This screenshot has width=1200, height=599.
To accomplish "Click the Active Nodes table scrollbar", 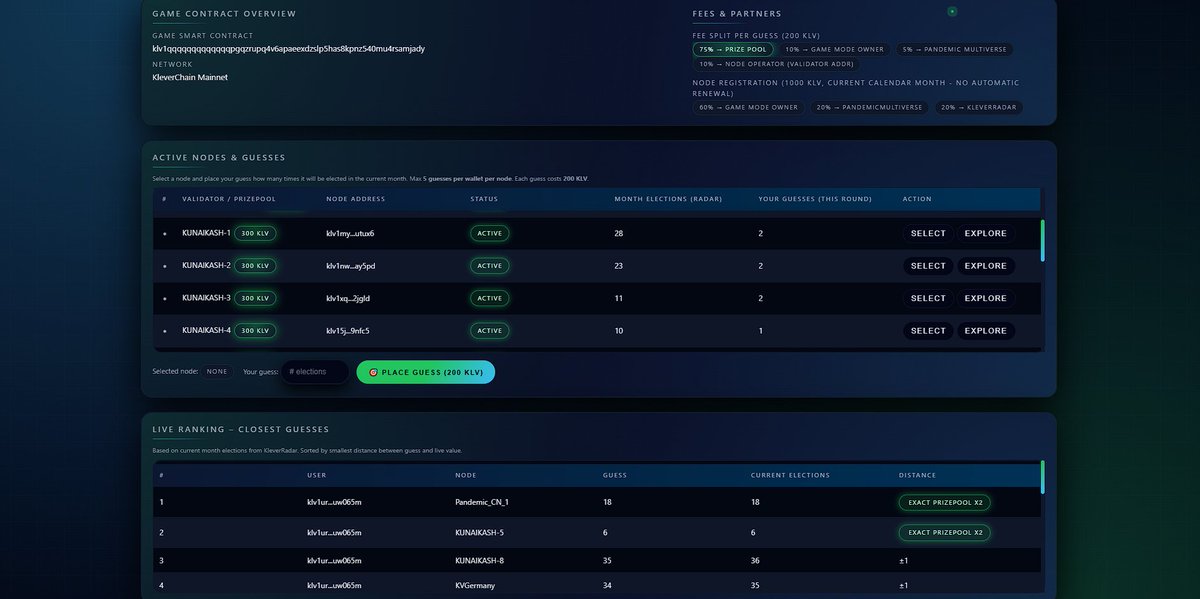I will pyautogui.click(x=1042, y=241).
